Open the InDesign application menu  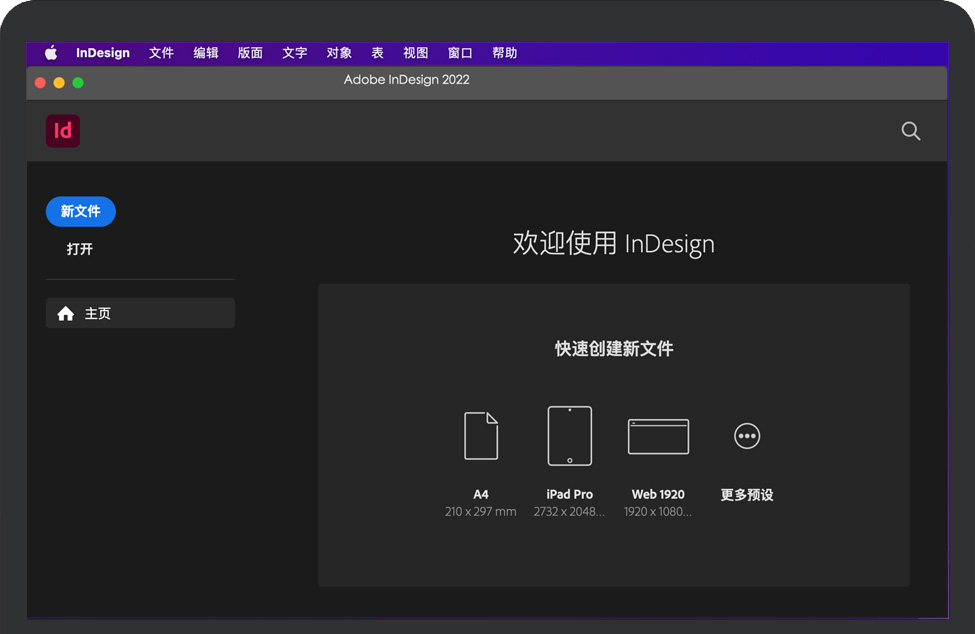tap(103, 53)
